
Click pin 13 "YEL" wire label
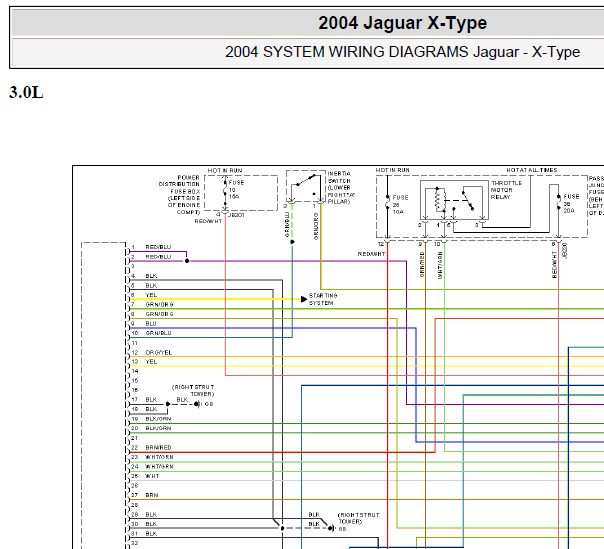click(151, 362)
